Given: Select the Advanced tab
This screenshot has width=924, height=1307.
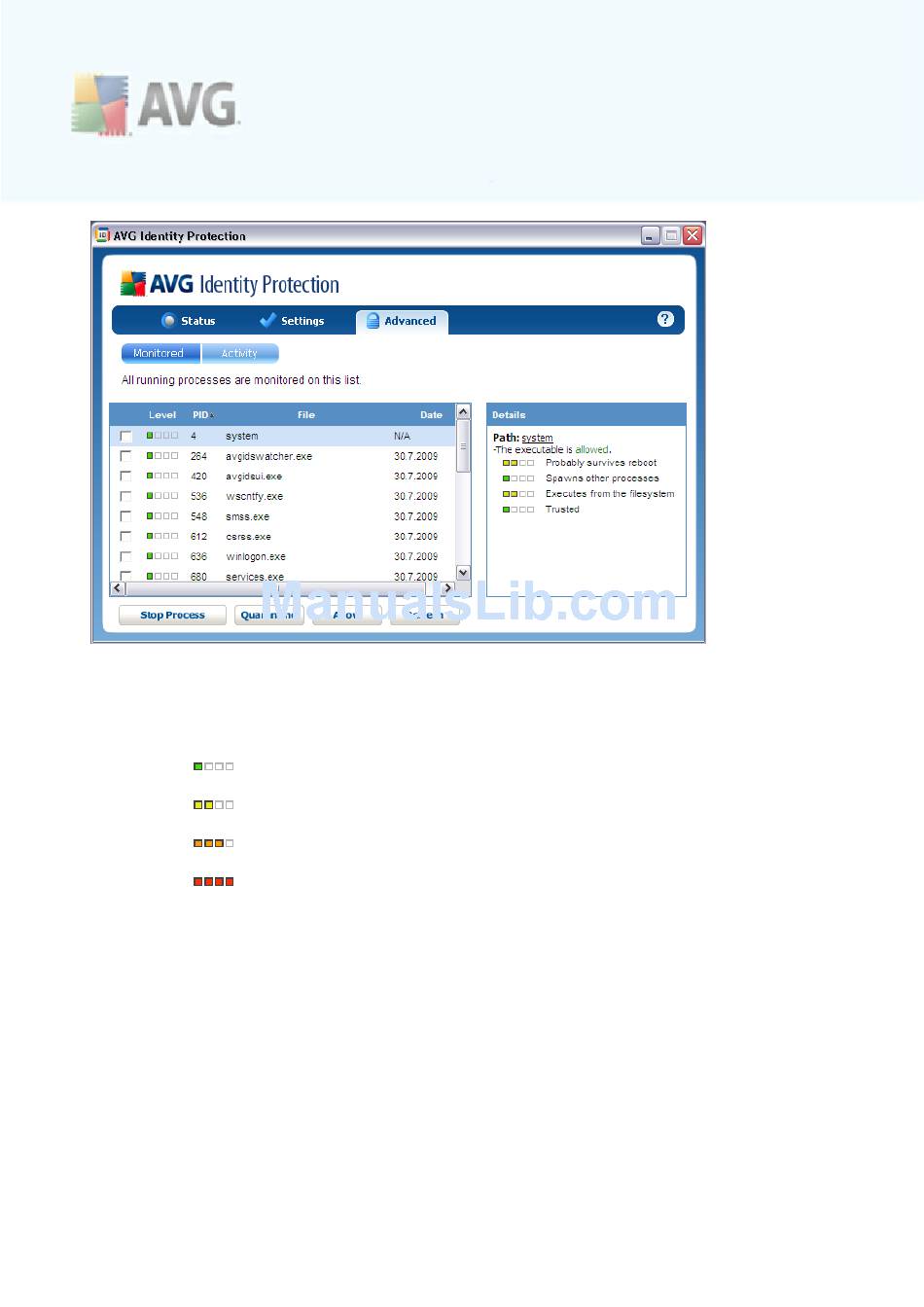Looking at the screenshot, I should point(402,322).
